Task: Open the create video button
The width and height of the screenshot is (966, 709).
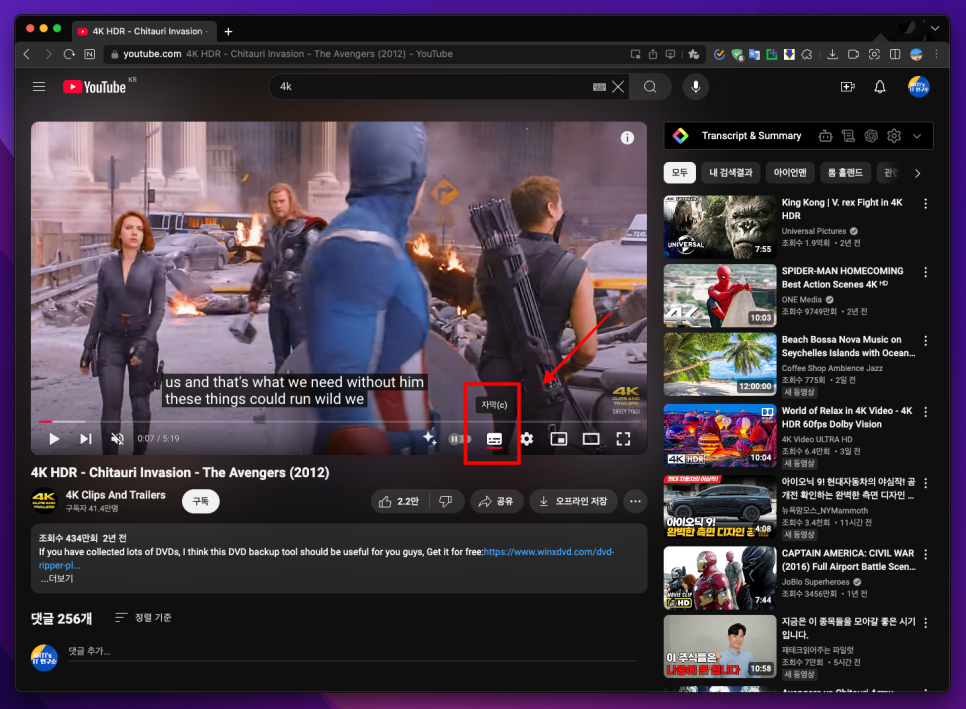Action: (848, 87)
